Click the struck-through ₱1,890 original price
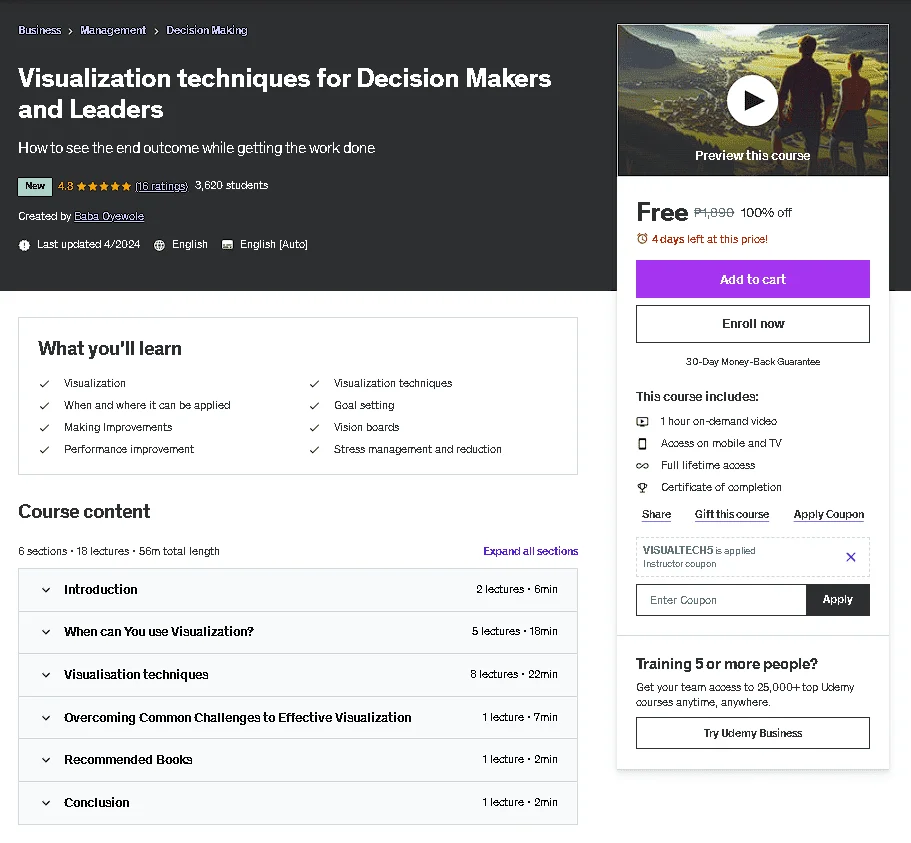The height and width of the screenshot is (843, 911). [x=714, y=213]
